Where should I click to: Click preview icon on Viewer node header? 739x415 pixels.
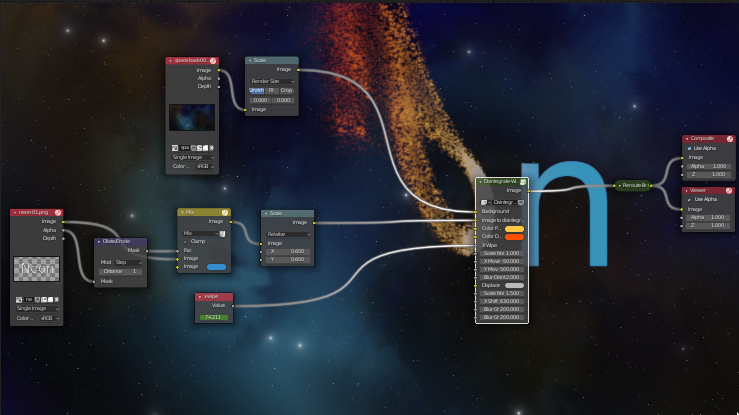729,190
